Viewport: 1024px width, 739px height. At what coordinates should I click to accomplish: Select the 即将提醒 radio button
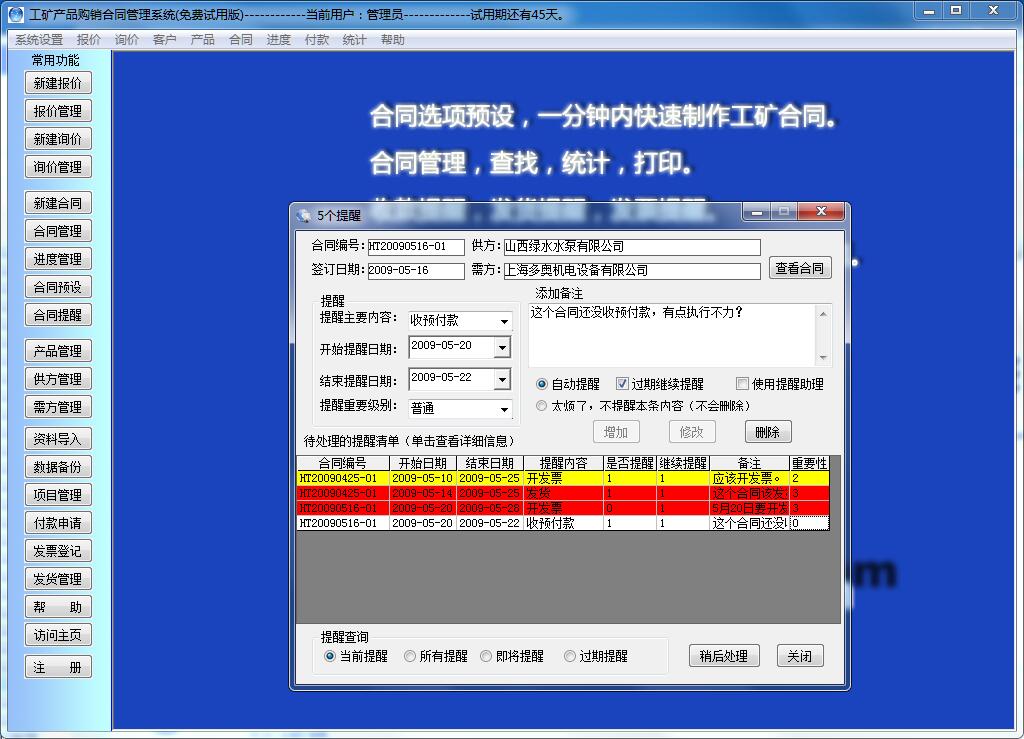486,656
